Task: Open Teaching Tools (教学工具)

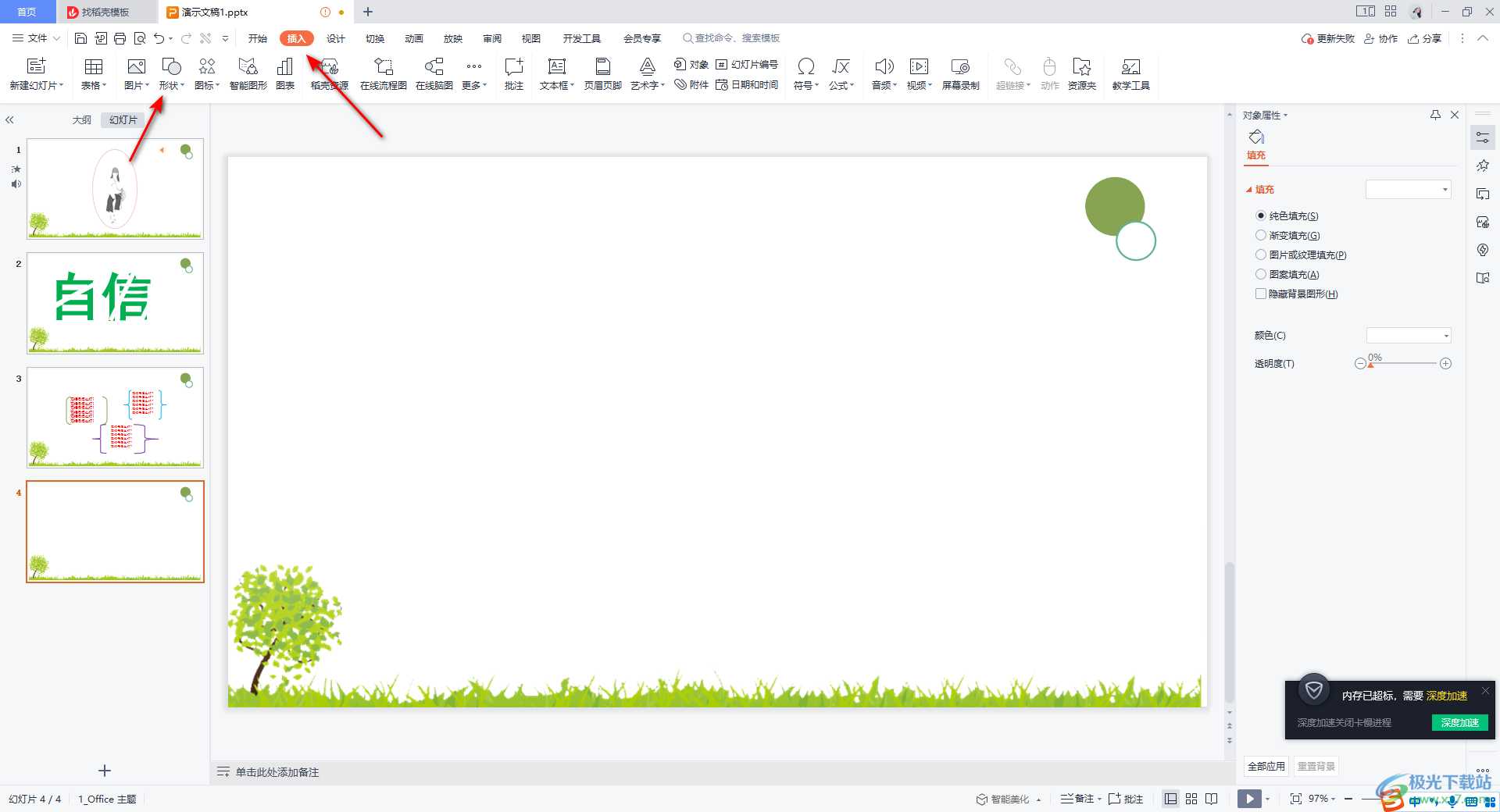Action: coord(1131,74)
